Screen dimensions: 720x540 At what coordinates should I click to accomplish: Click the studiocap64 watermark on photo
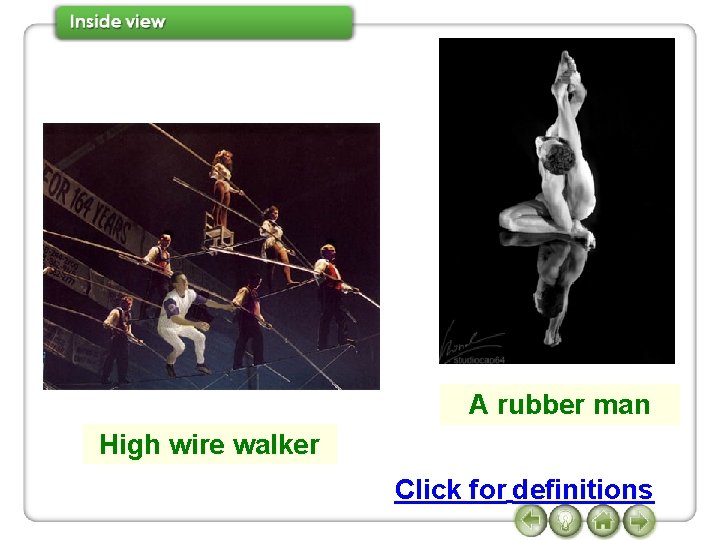tap(479, 360)
